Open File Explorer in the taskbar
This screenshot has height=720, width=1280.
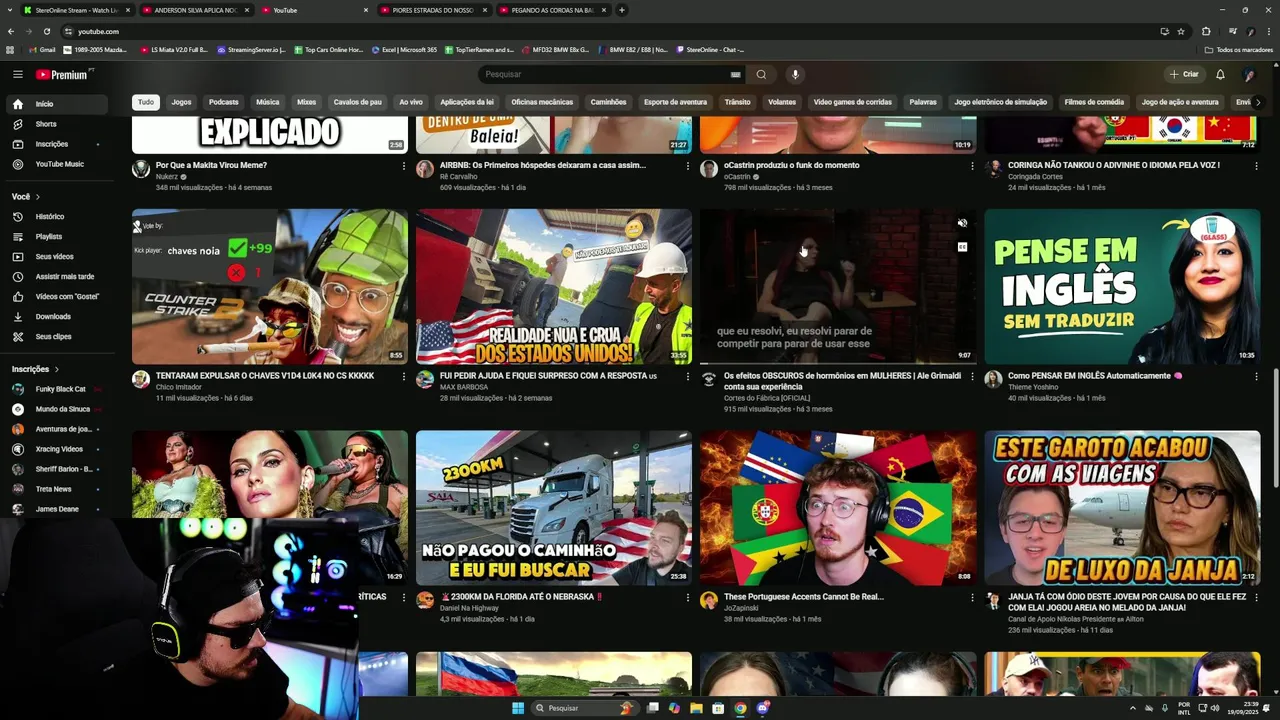click(696, 708)
